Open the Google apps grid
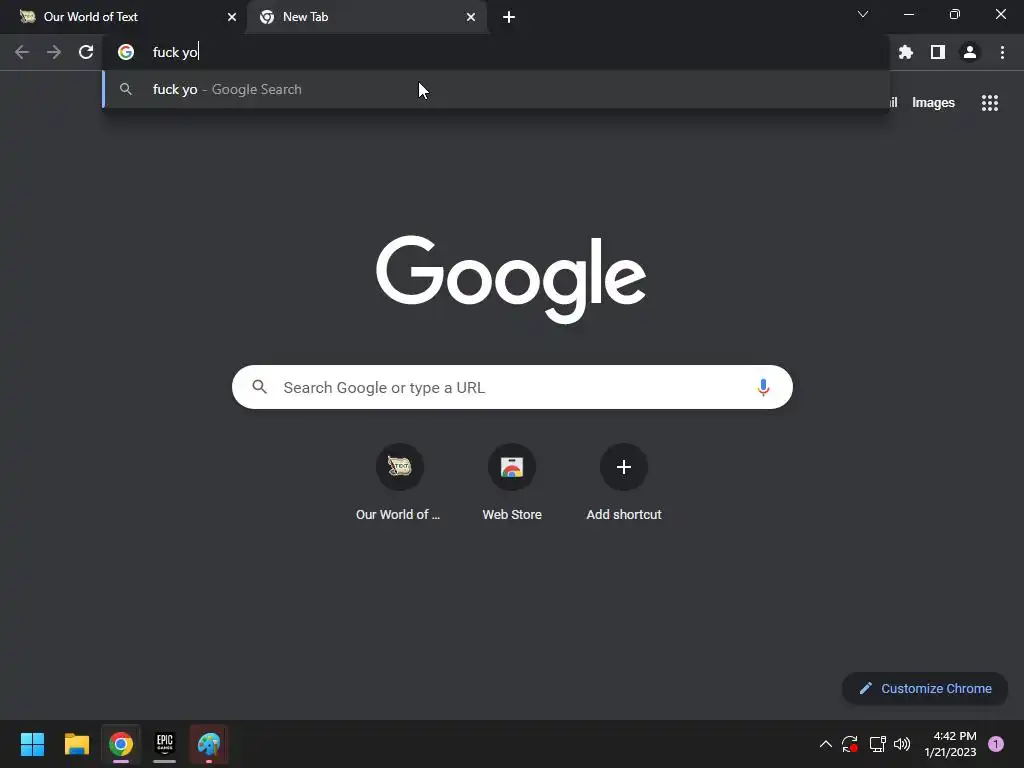 989,103
